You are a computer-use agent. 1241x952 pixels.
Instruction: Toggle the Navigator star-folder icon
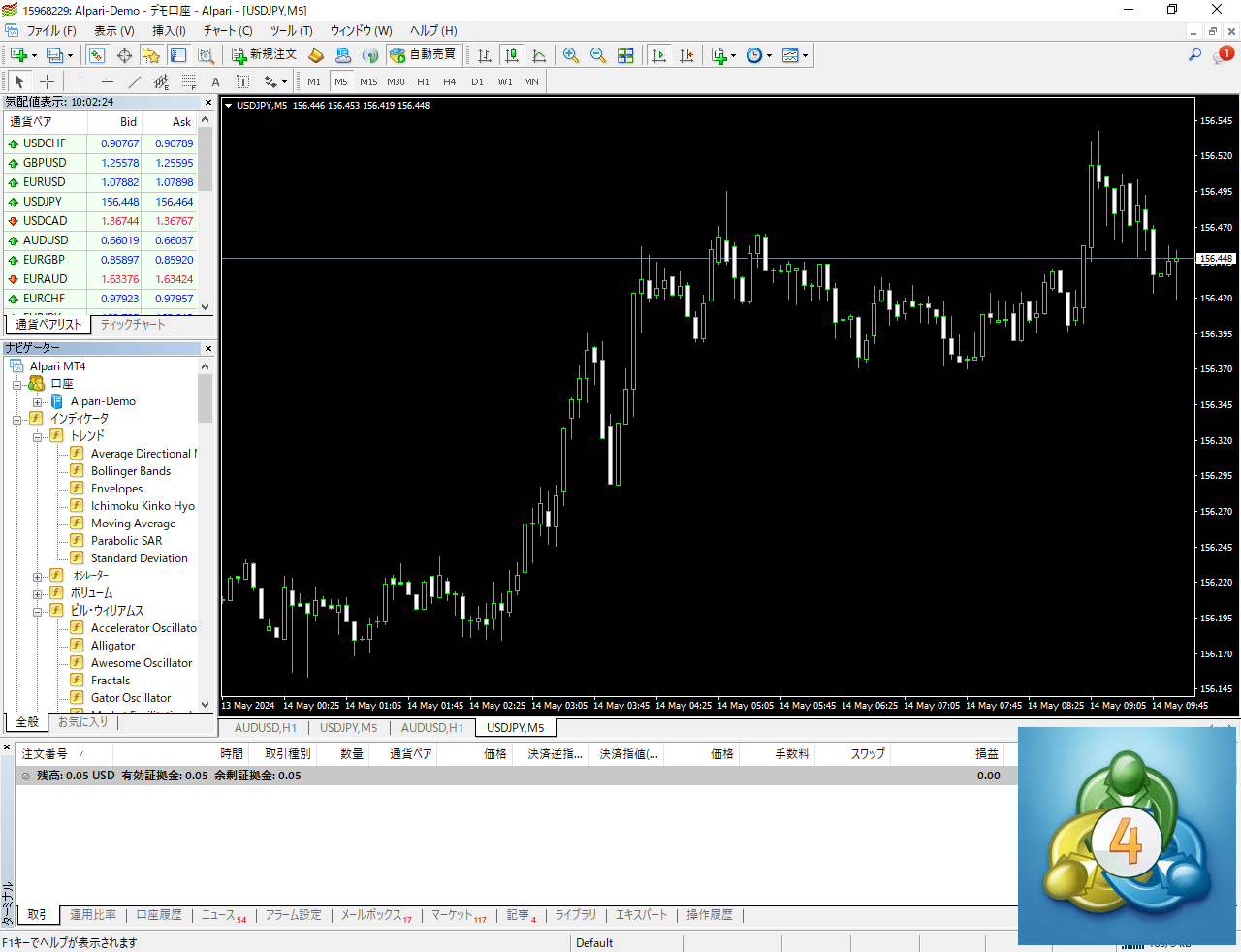click(x=151, y=55)
